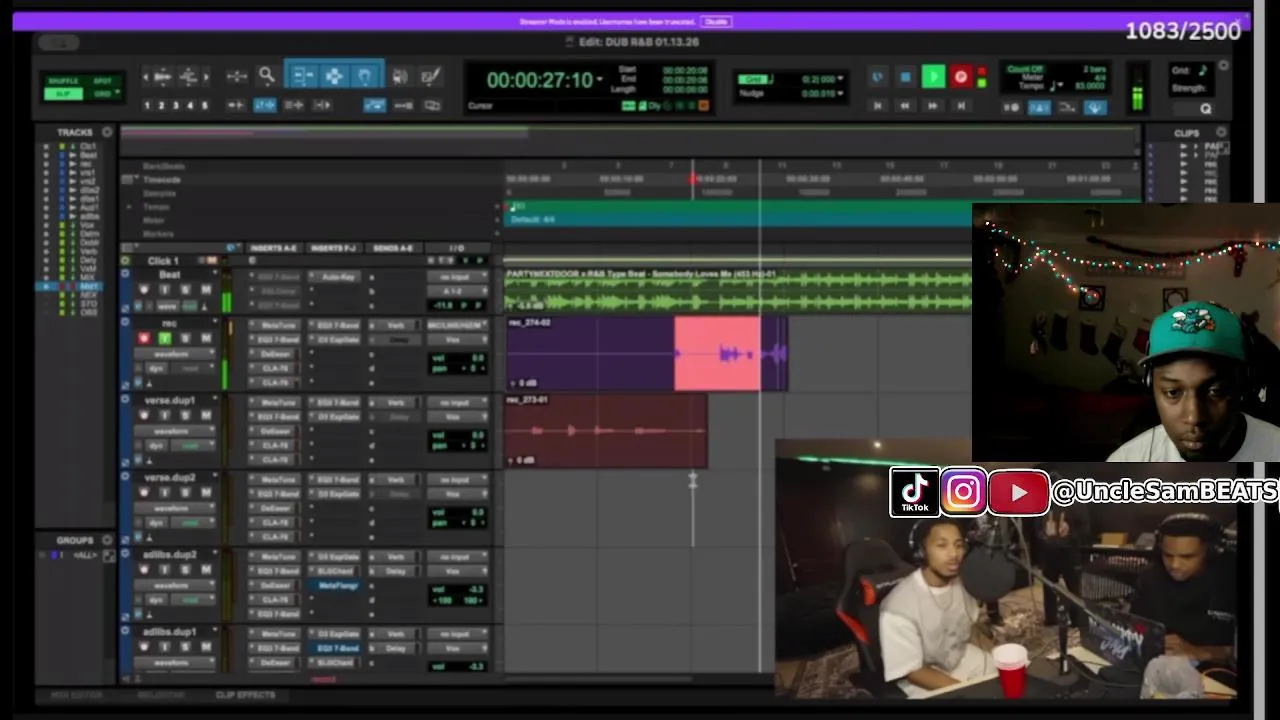
Task: Open the CLIP EFFECTS bottom tab
Action: [x=245, y=695]
